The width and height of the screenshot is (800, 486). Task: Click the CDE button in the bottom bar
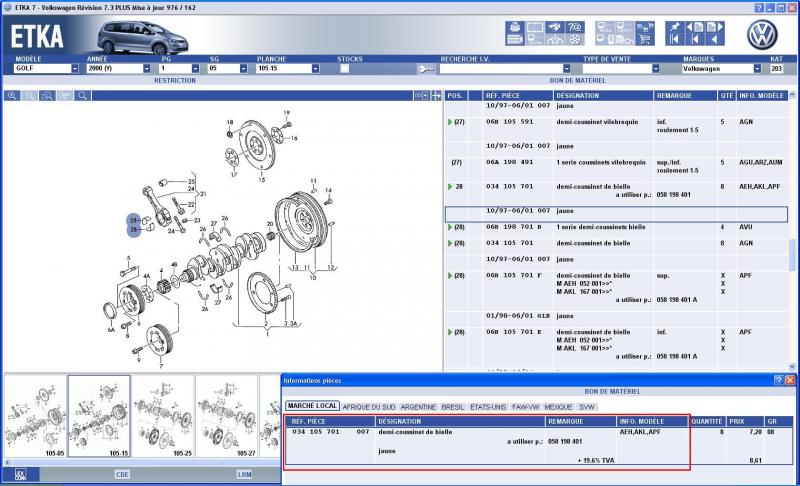click(122, 475)
